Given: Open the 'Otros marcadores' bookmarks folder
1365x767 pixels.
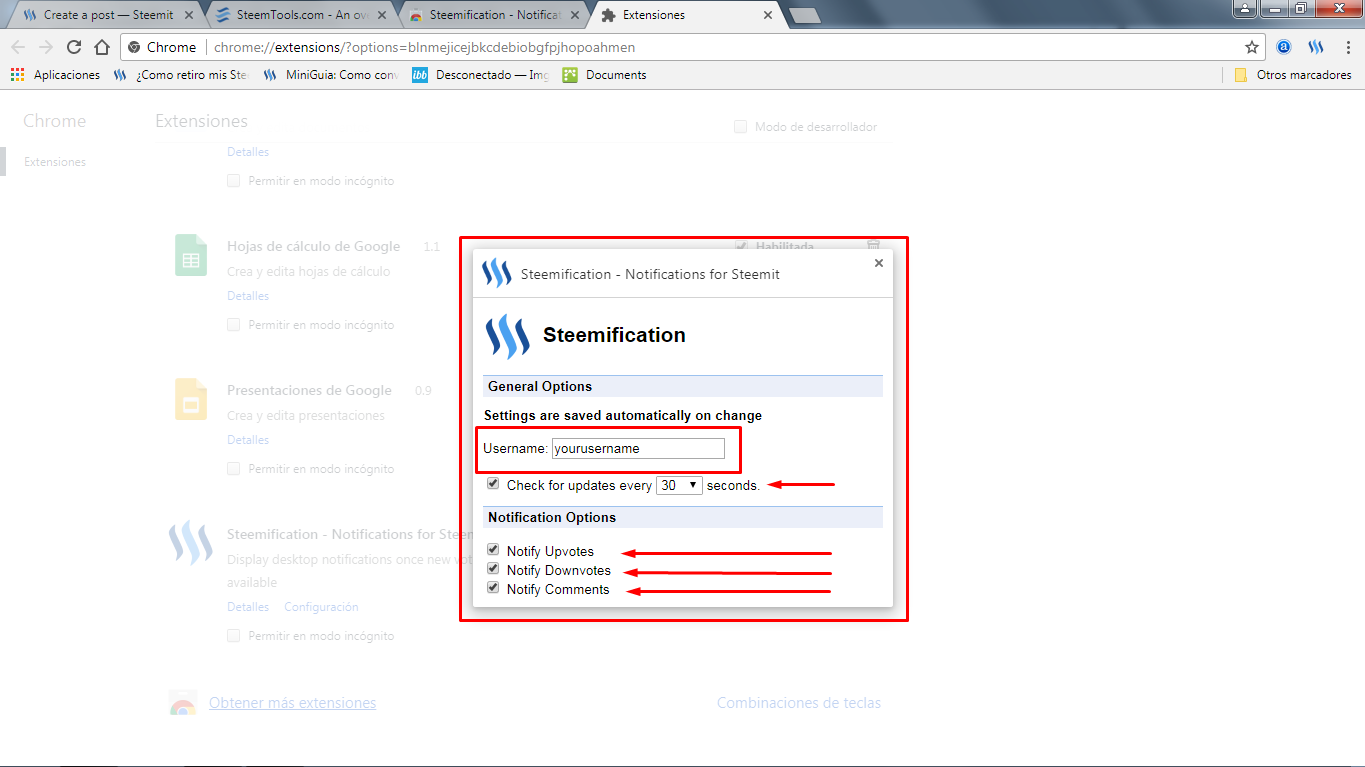Looking at the screenshot, I should (x=1293, y=75).
